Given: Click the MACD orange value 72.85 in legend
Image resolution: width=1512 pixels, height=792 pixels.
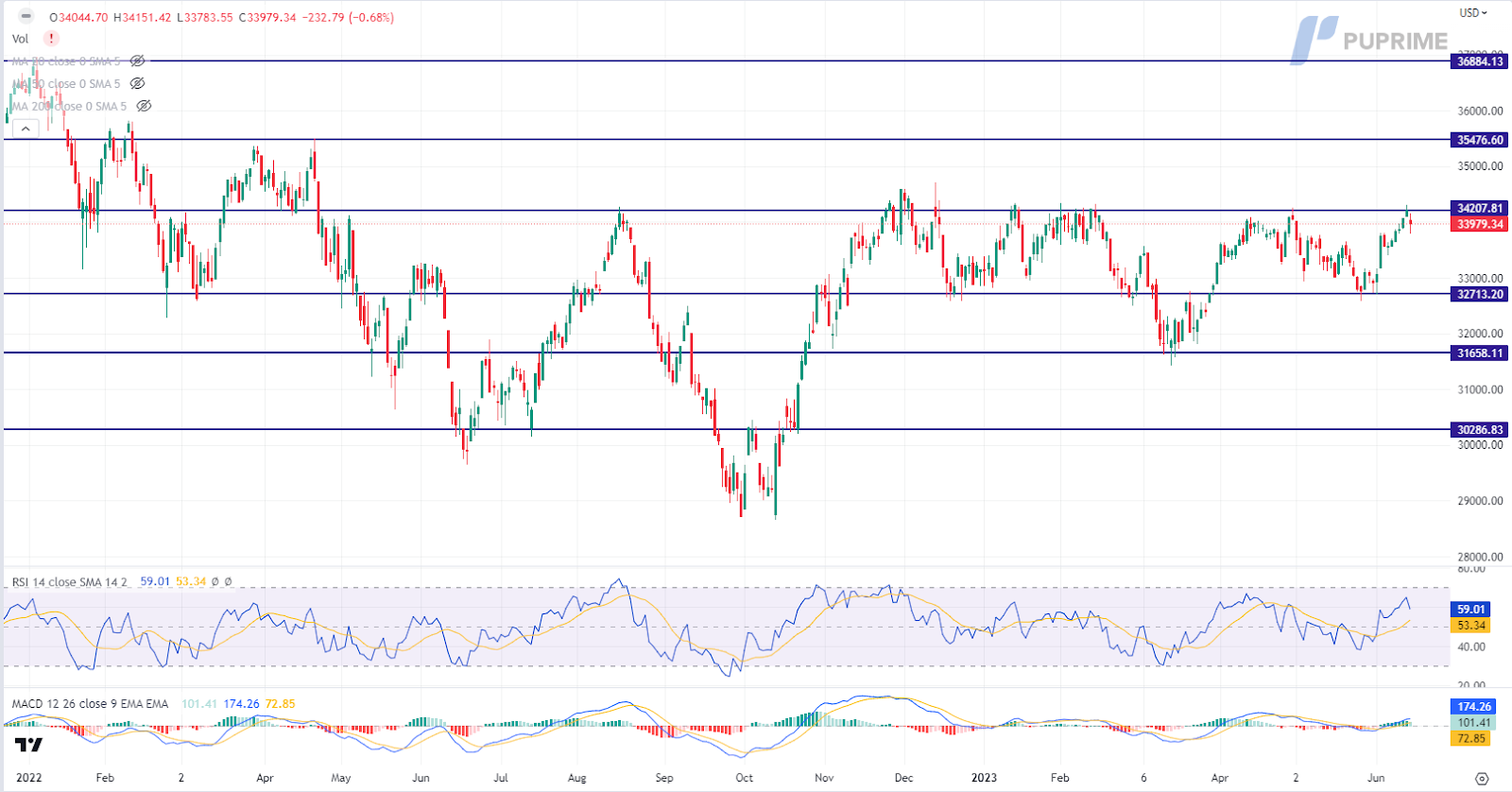Looking at the screenshot, I should pyautogui.click(x=281, y=703).
